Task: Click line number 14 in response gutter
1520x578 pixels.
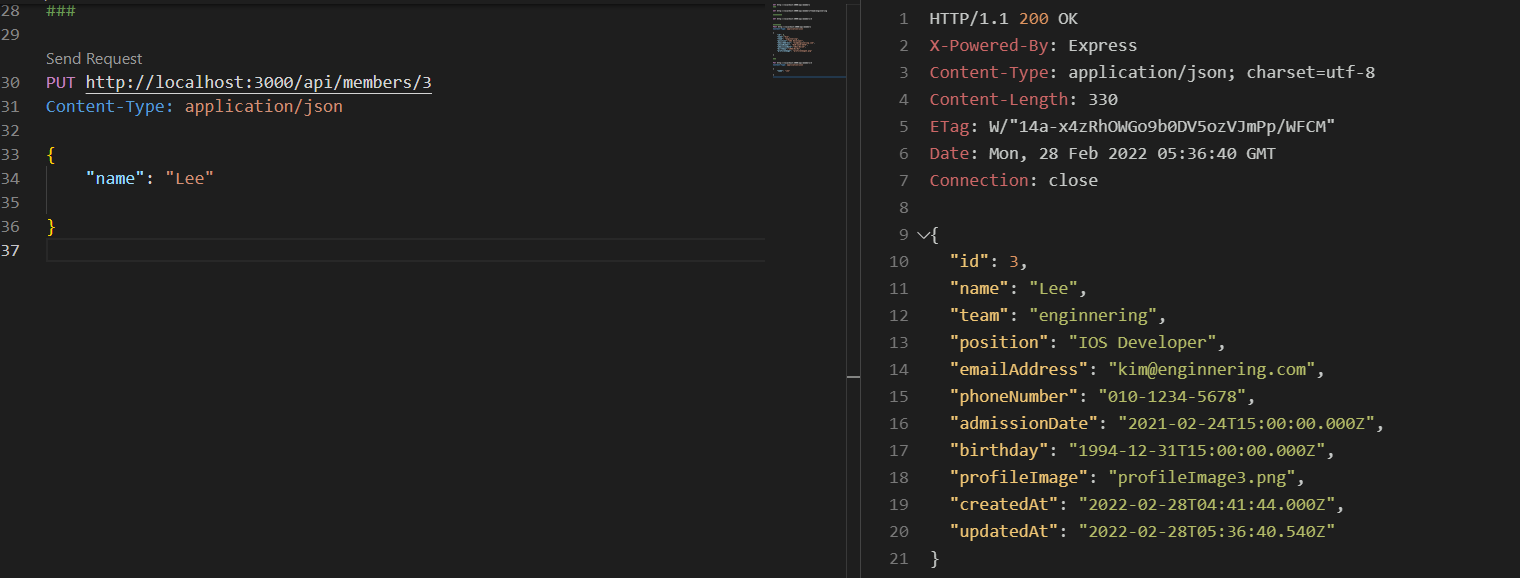Action: tap(899, 370)
